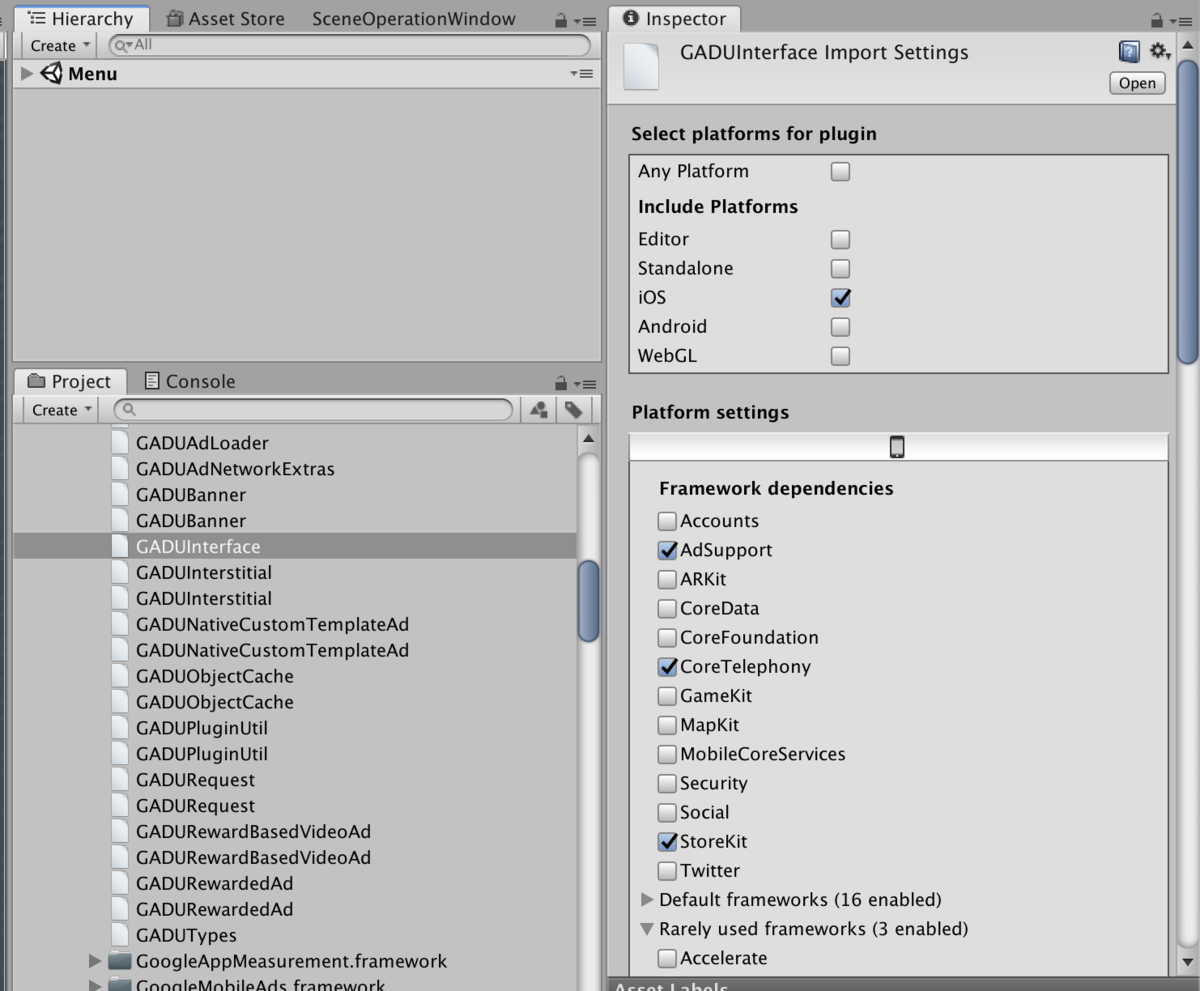Select the Inspector tab

675,19
